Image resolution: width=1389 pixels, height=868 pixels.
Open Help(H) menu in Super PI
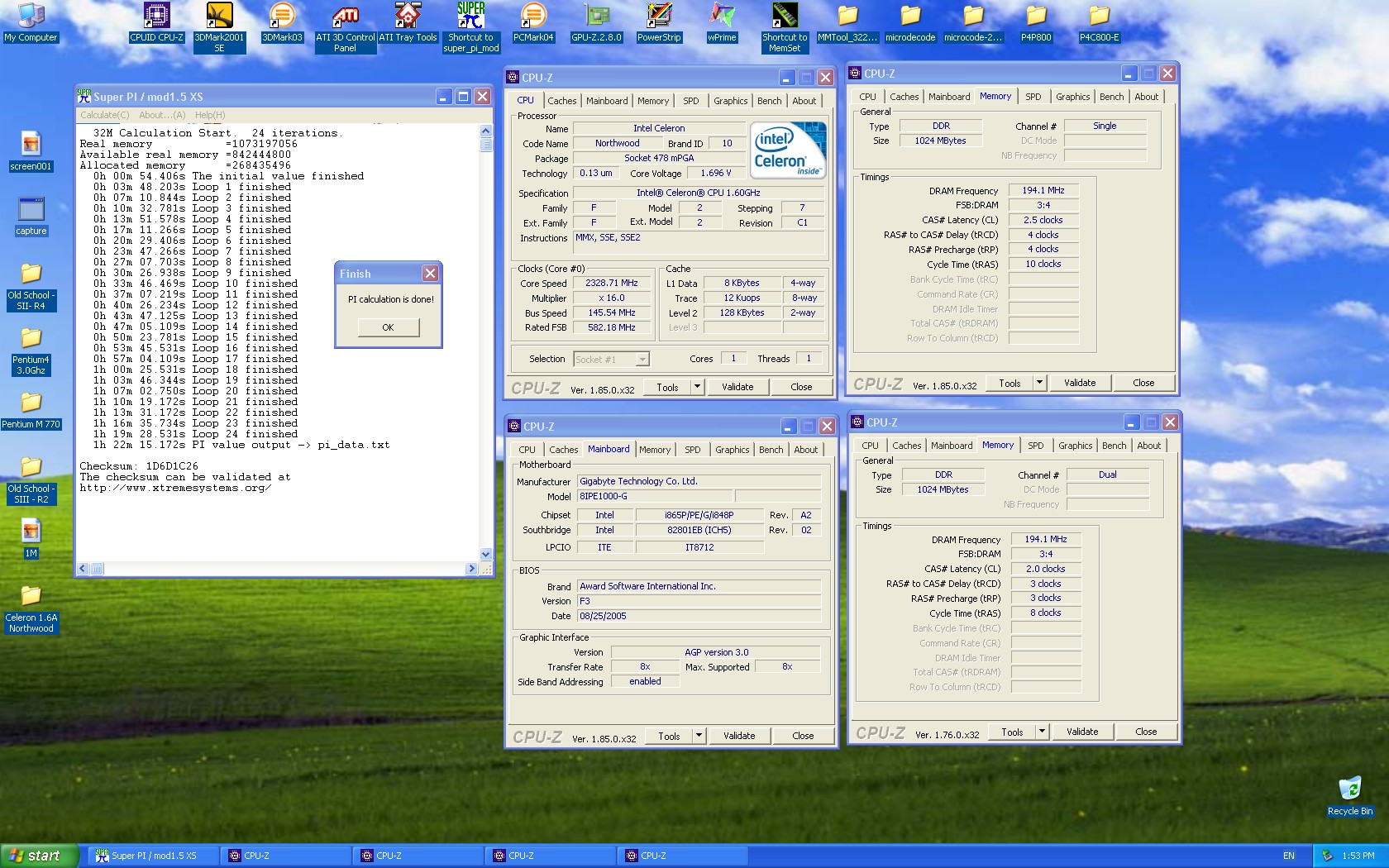210,115
